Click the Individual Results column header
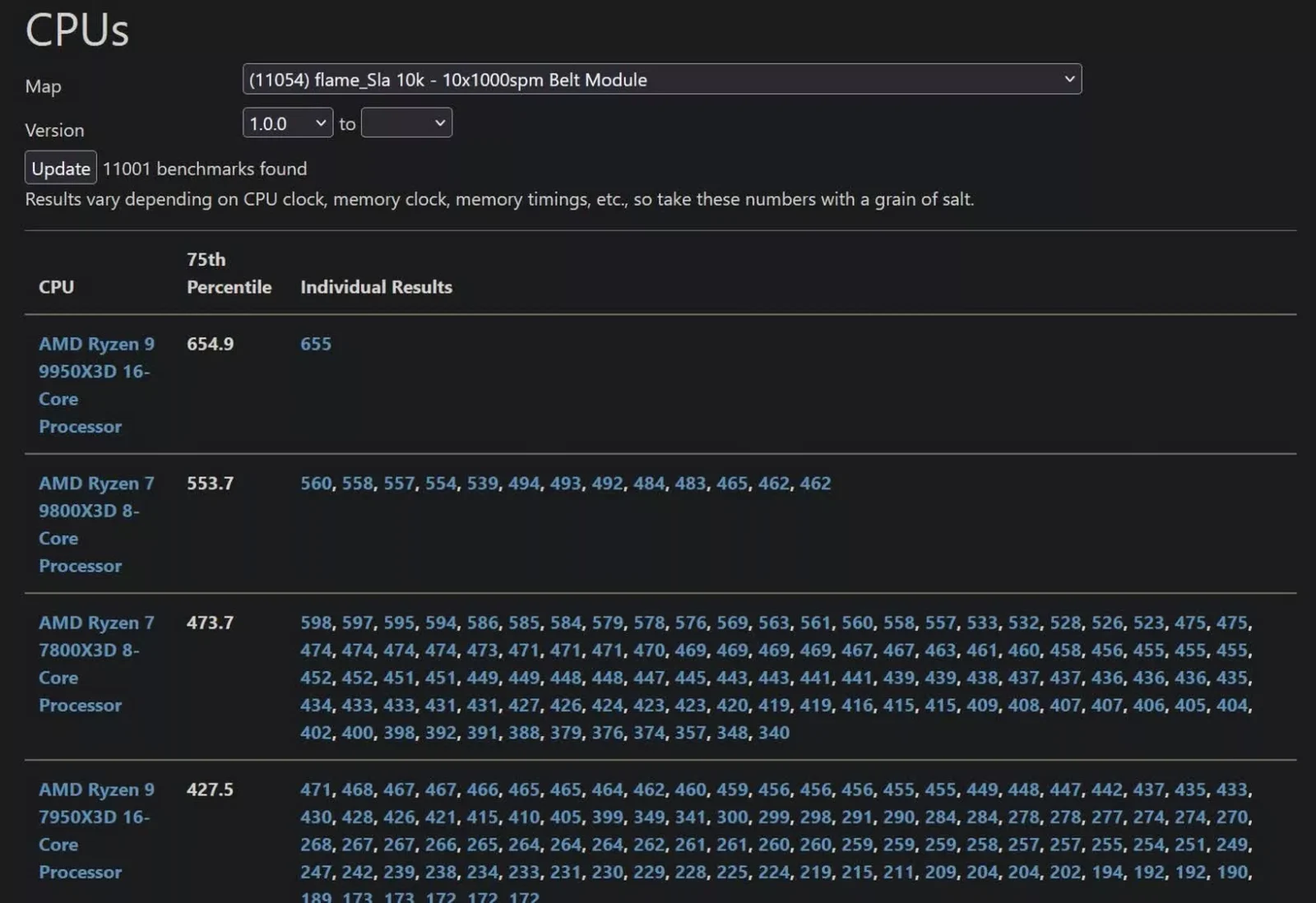Viewport: 1316px width, 903px height. point(376,287)
